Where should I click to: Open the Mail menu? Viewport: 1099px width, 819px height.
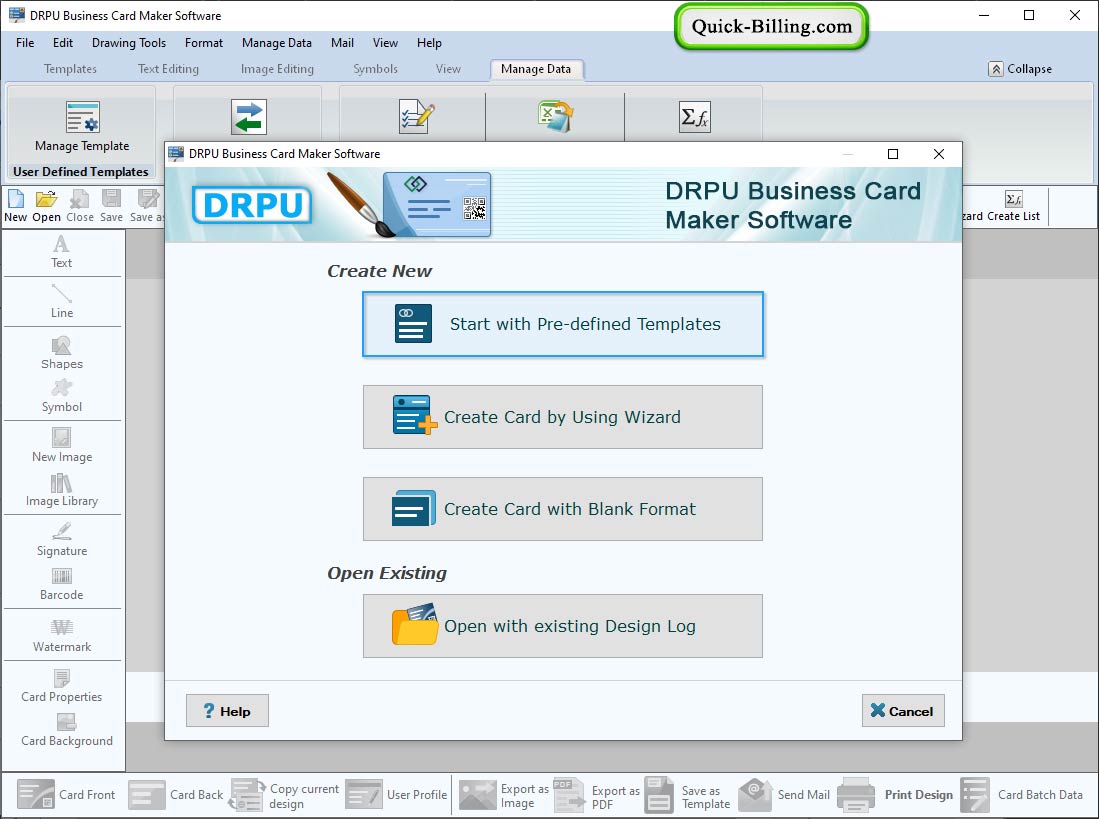(342, 43)
